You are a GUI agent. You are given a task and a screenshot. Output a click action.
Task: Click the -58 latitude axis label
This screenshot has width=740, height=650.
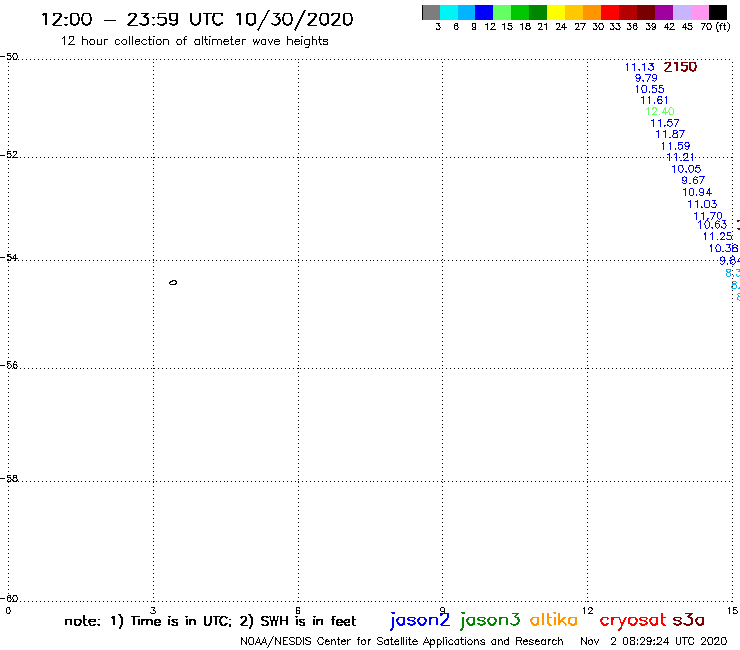[x=9, y=479]
